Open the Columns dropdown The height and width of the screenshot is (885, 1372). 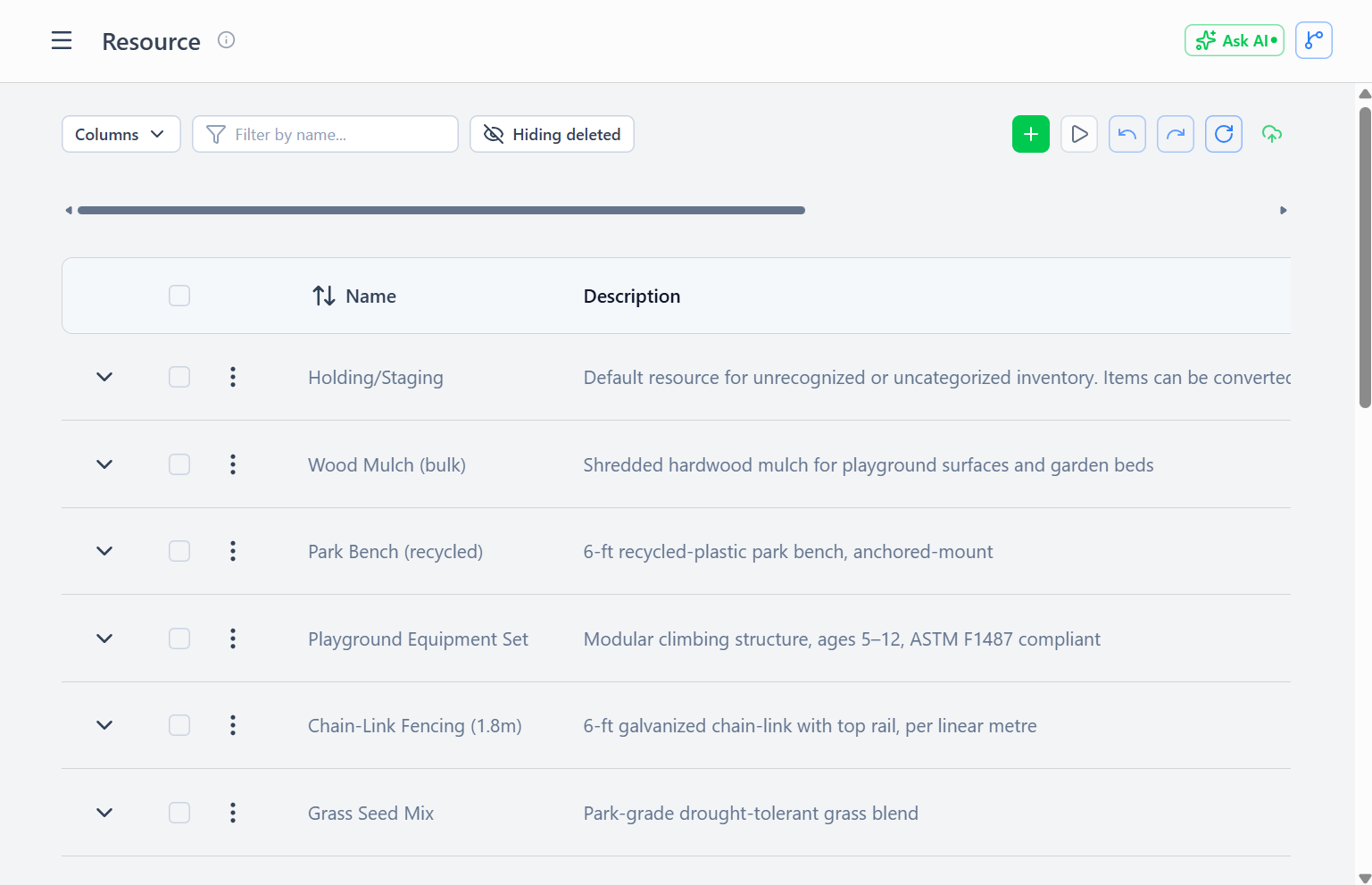tap(121, 134)
